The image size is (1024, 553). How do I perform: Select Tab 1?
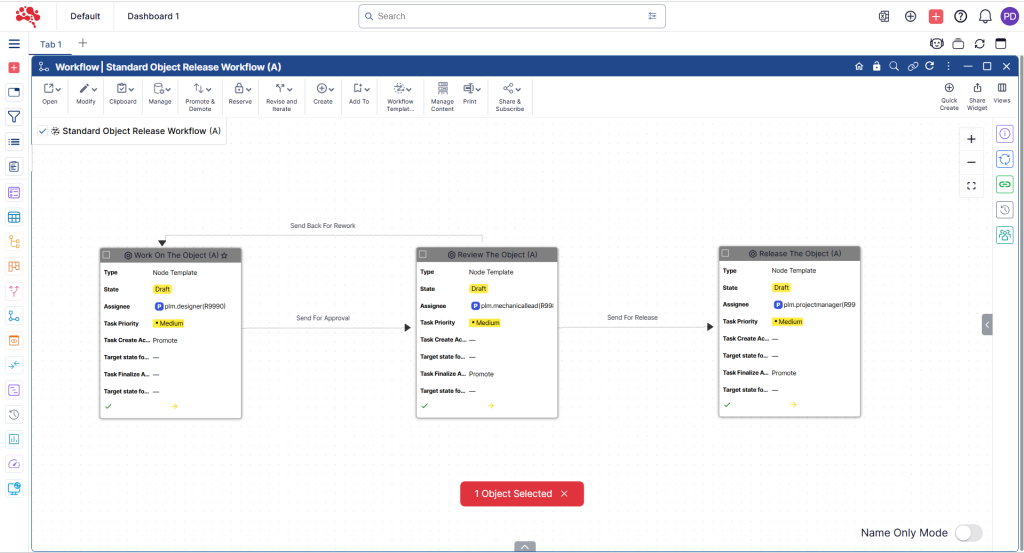coord(51,44)
